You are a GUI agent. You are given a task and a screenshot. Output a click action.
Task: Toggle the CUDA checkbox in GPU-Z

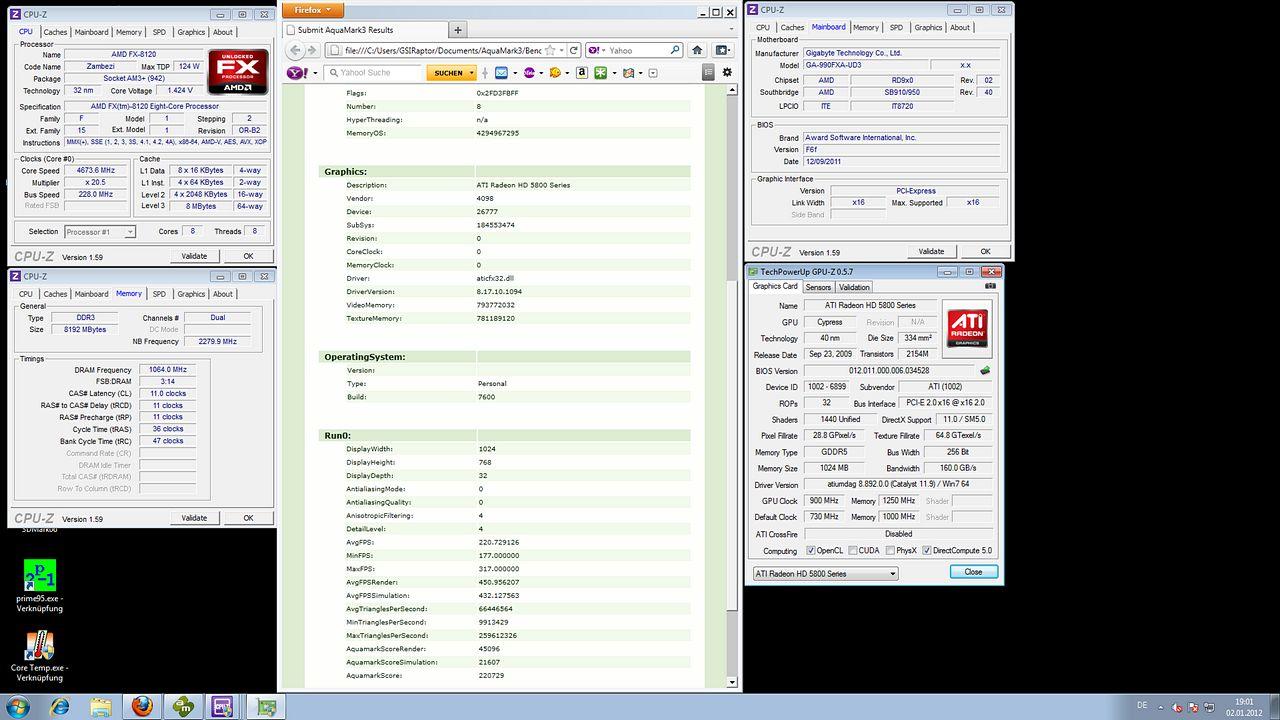(852, 551)
